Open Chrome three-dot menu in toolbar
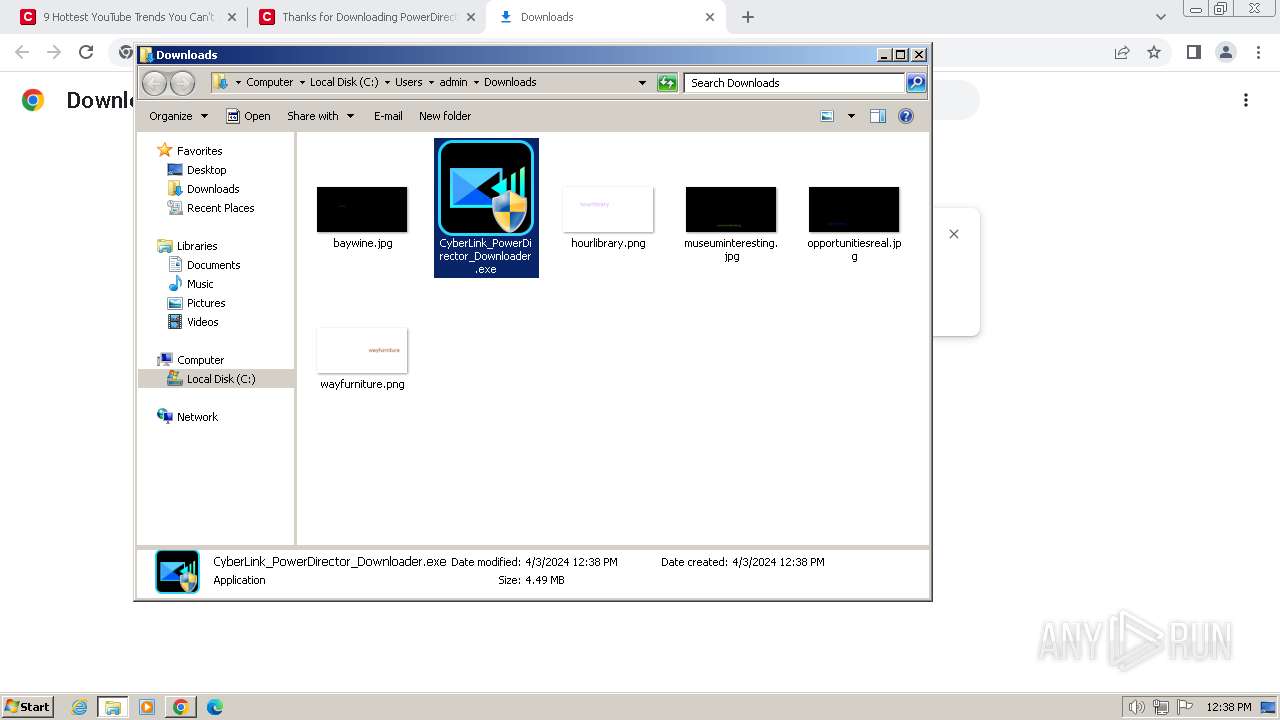 coord(1257,52)
